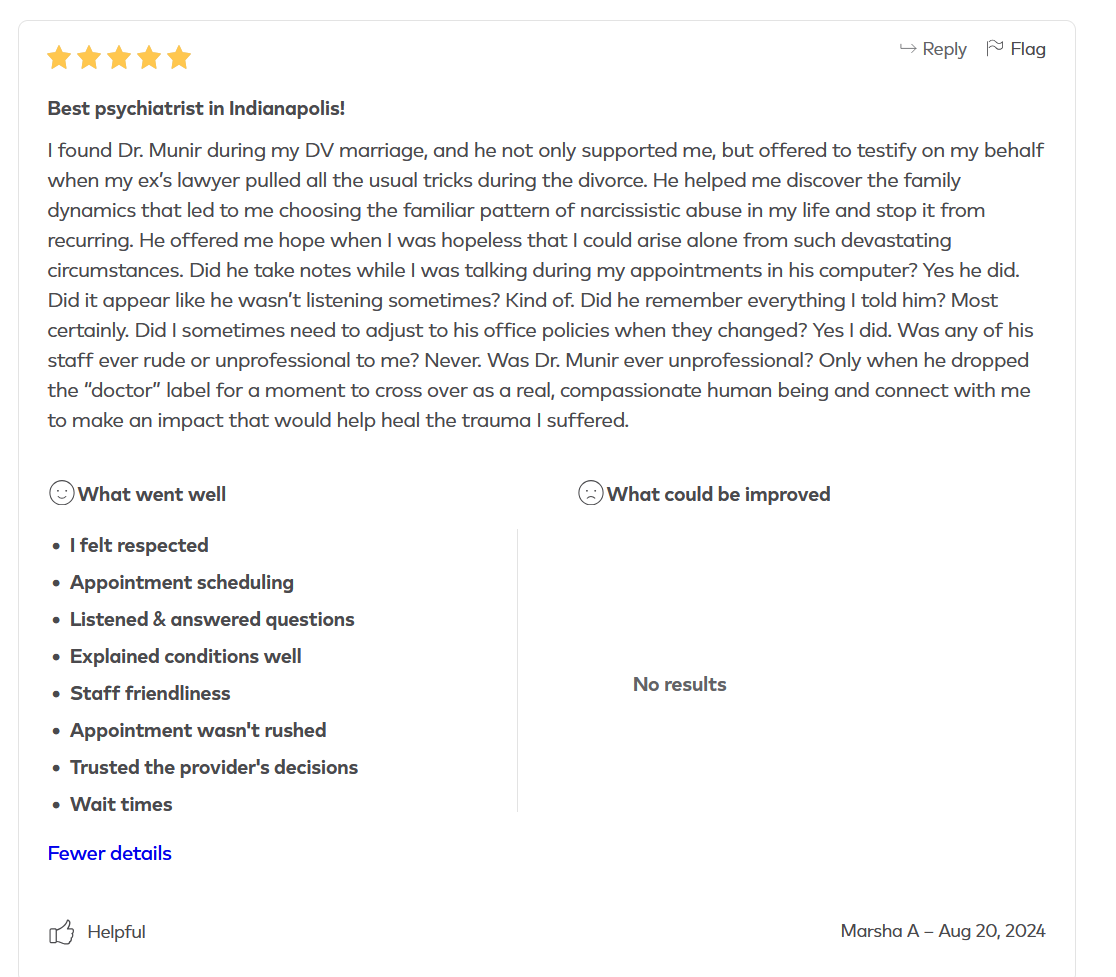Screen dimensions: 1116x977
Task: Click the reply arrow icon
Action: pyautogui.click(x=908, y=49)
